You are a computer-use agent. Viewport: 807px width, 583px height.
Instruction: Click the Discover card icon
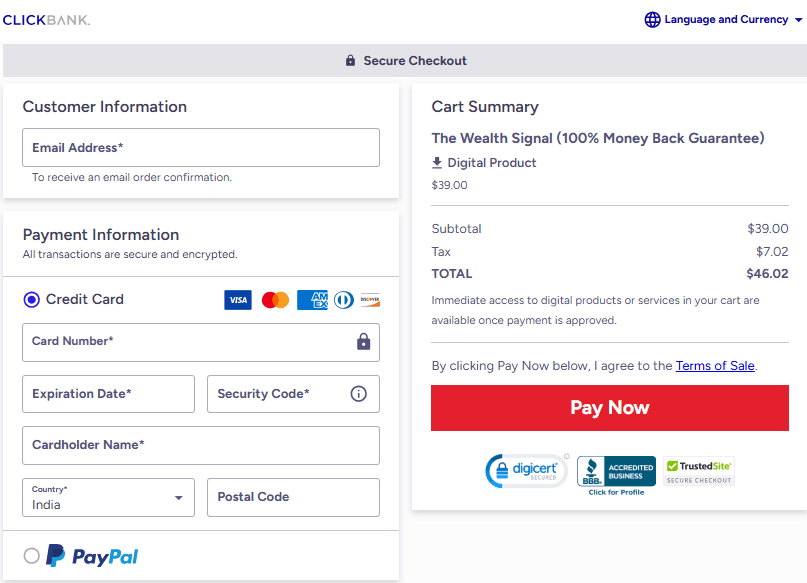click(370, 299)
